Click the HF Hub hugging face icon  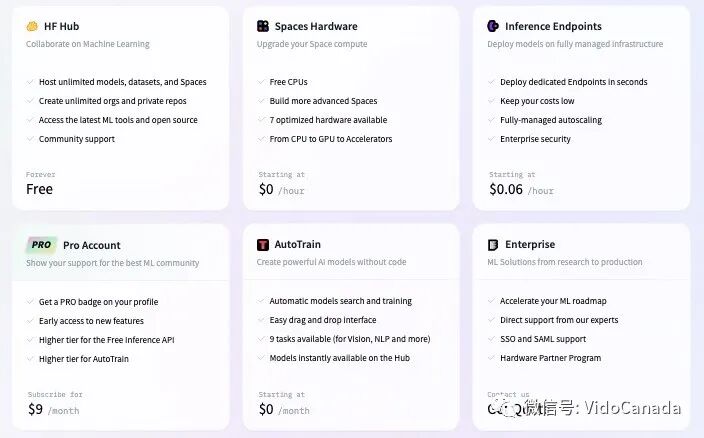click(32, 26)
